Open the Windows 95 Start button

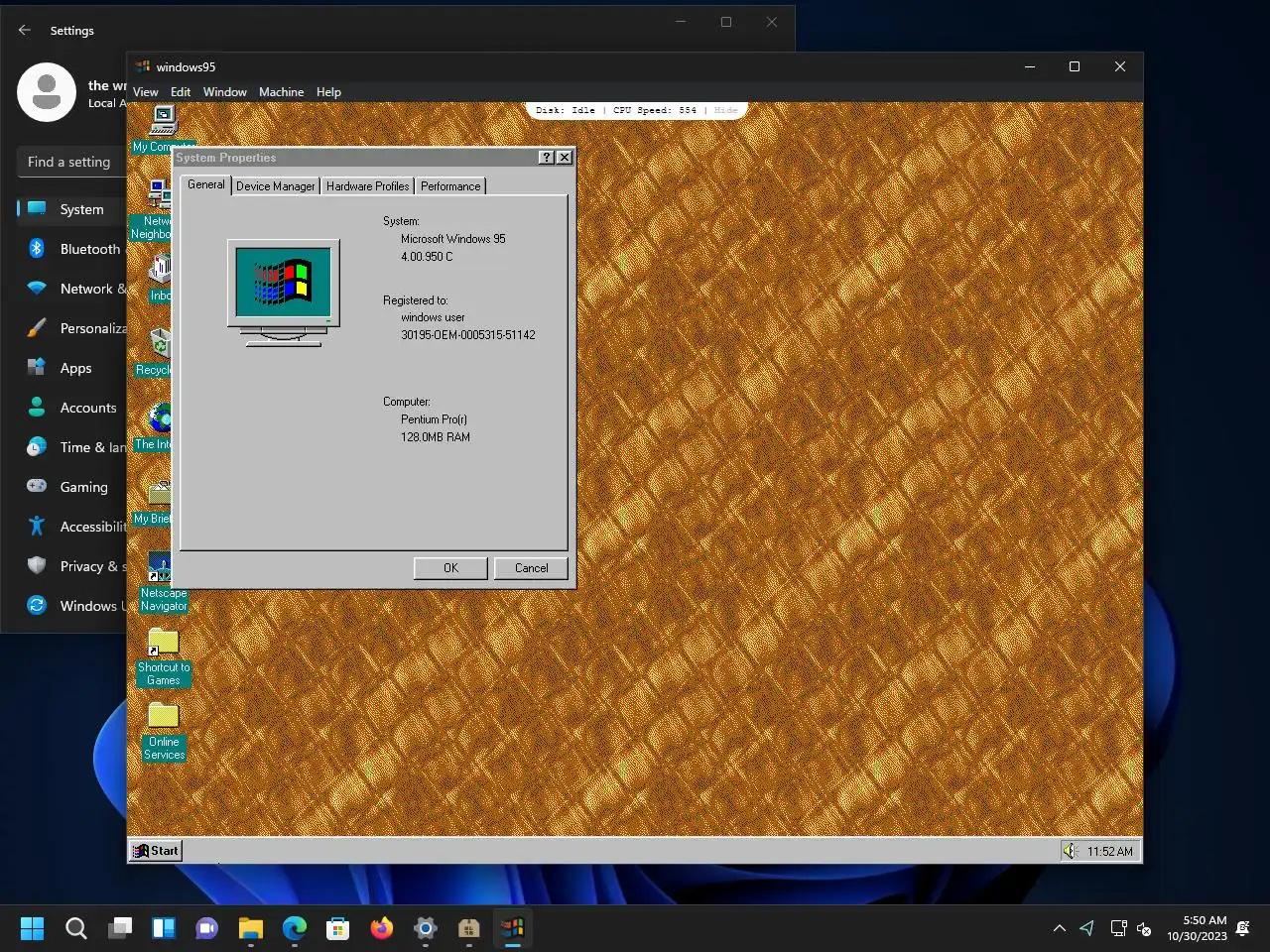(156, 851)
